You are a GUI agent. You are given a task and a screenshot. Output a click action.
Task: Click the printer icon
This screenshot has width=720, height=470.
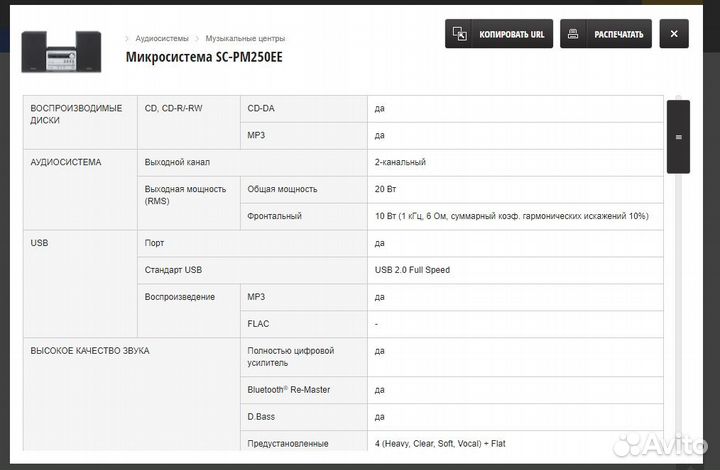pos(573,34)
